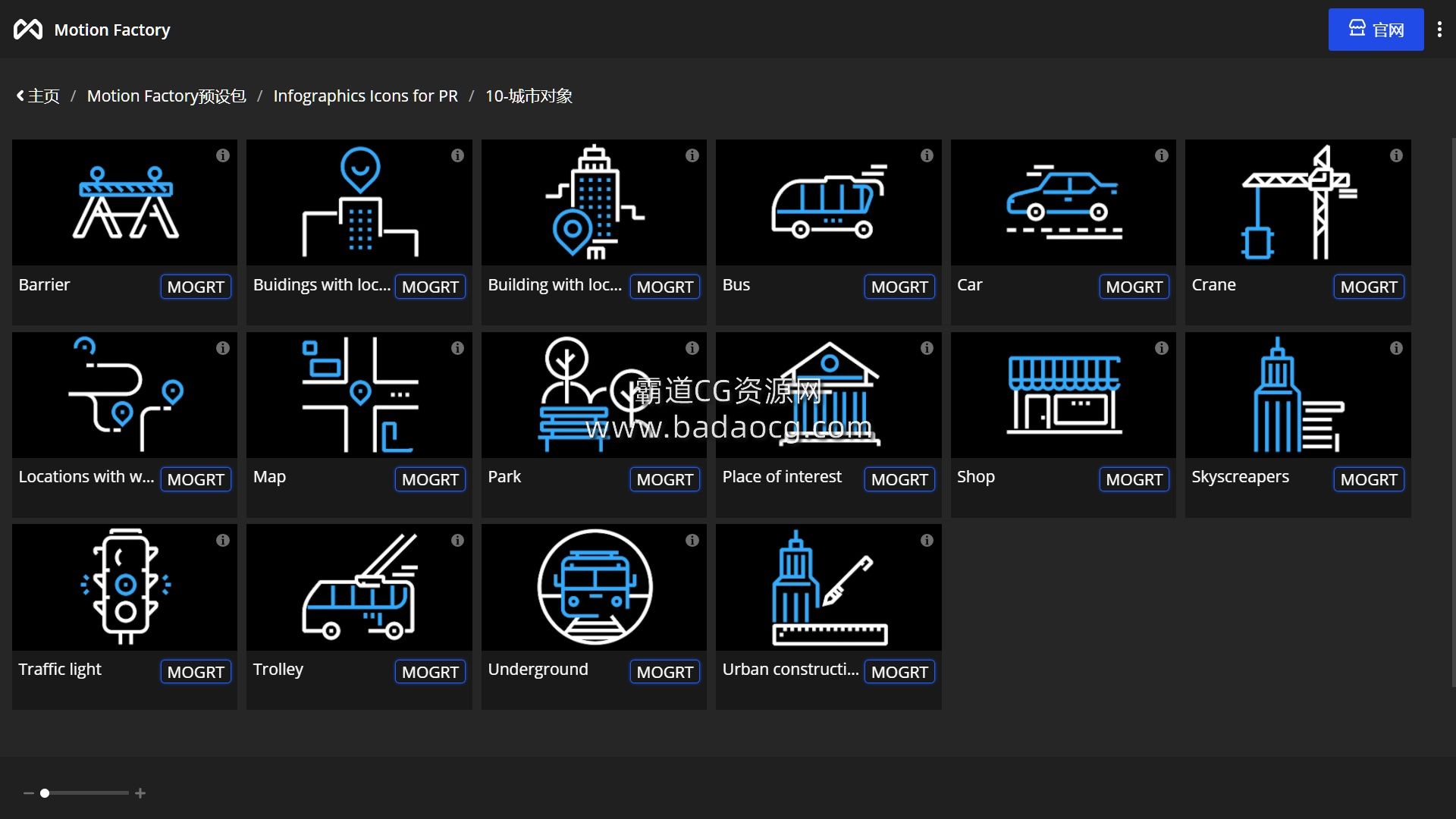Click the Map card info icon
1456x819 pixels.
(457, 348)
